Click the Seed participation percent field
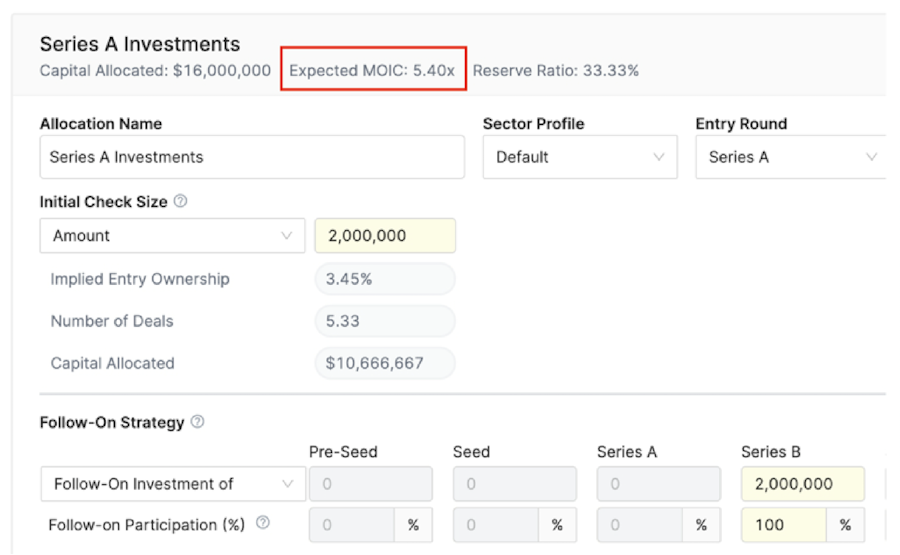This screenshot has width=900, height=555. coord(495,525)
